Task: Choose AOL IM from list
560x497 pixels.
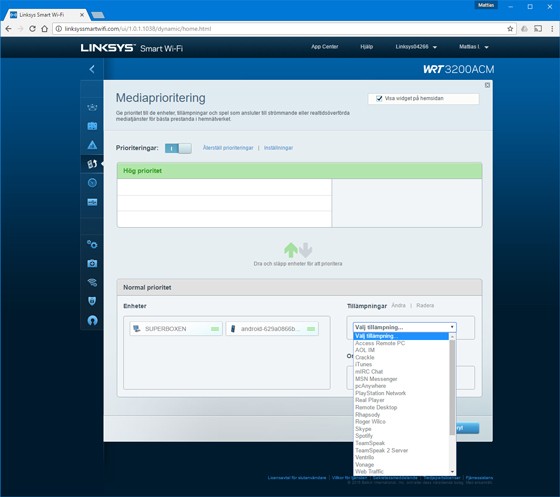Action: pyautogui.click(x=365, y=350)
